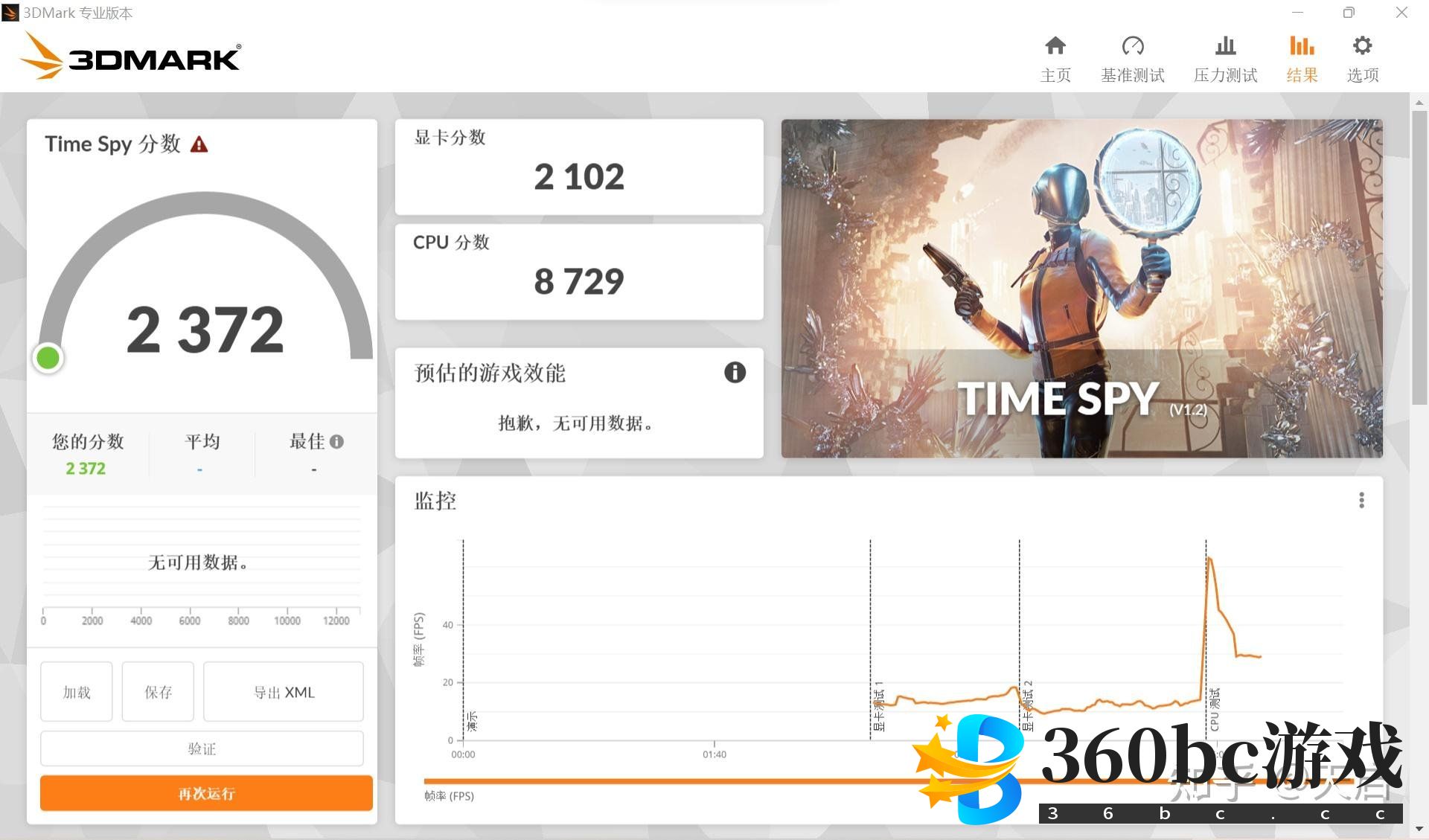Click the 导出 XML button

[x=284, y=692]
